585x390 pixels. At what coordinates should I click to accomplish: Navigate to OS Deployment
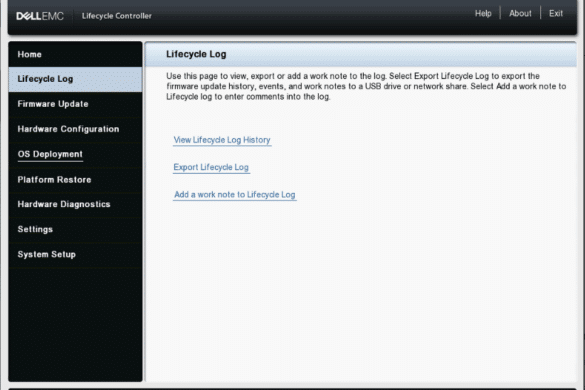coord(75,155)
